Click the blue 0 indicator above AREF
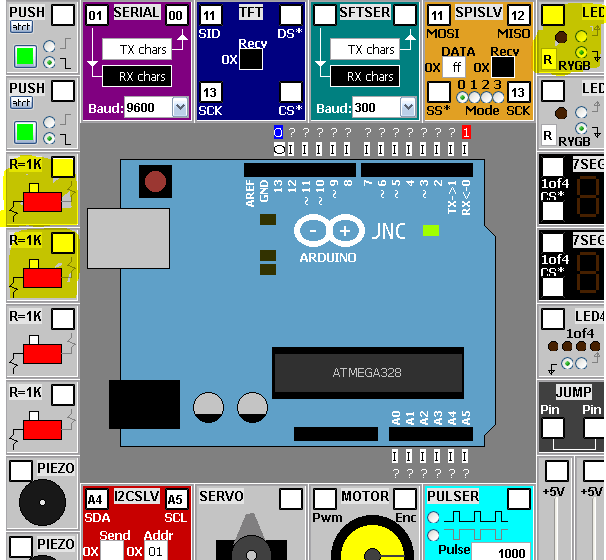This screenshot has height=560, width=606. coord(278,133)
